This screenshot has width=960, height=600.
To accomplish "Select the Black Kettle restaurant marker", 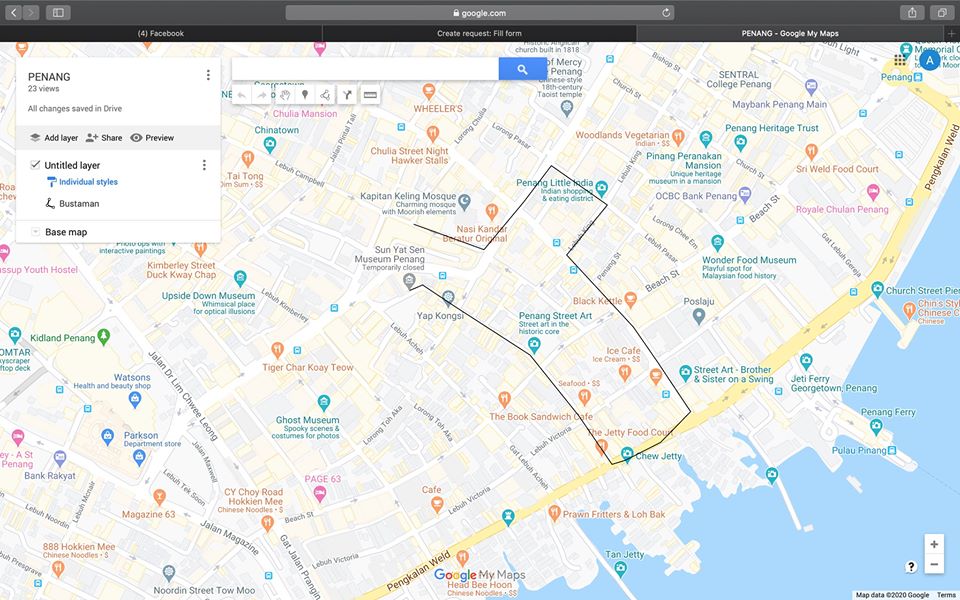I will coord(631,299).
